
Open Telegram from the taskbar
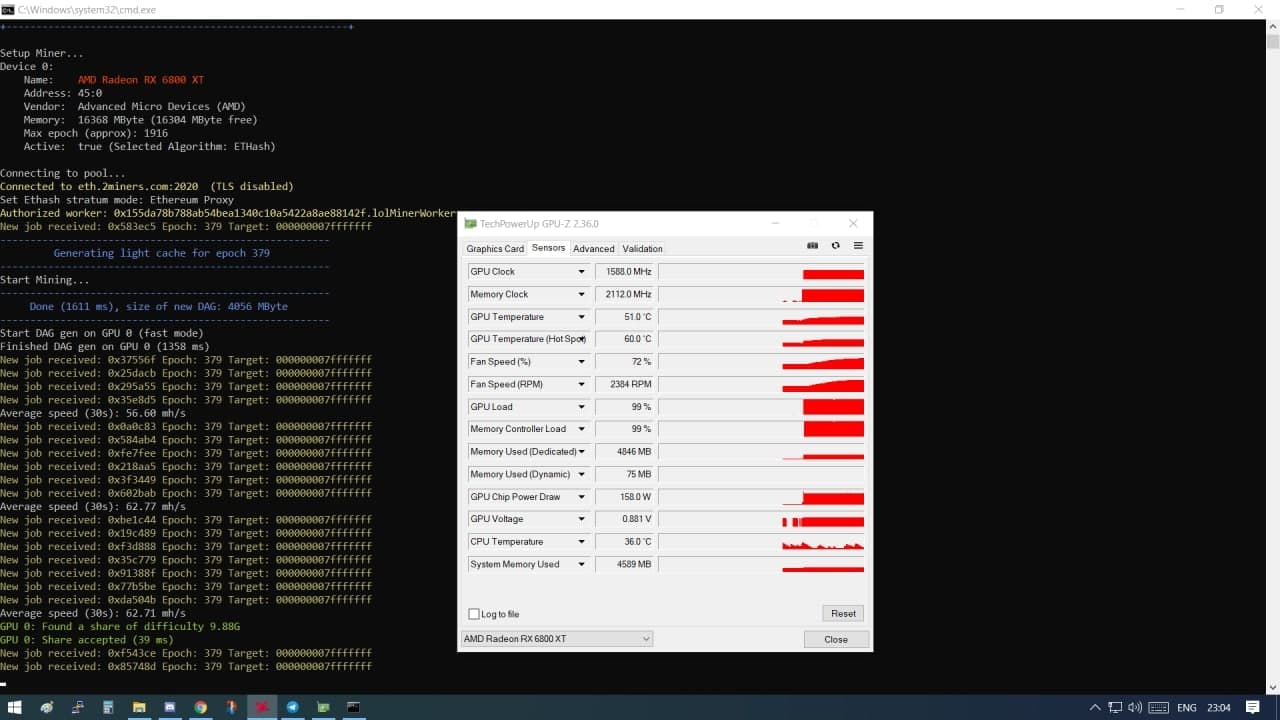click(x=292, y=707)
